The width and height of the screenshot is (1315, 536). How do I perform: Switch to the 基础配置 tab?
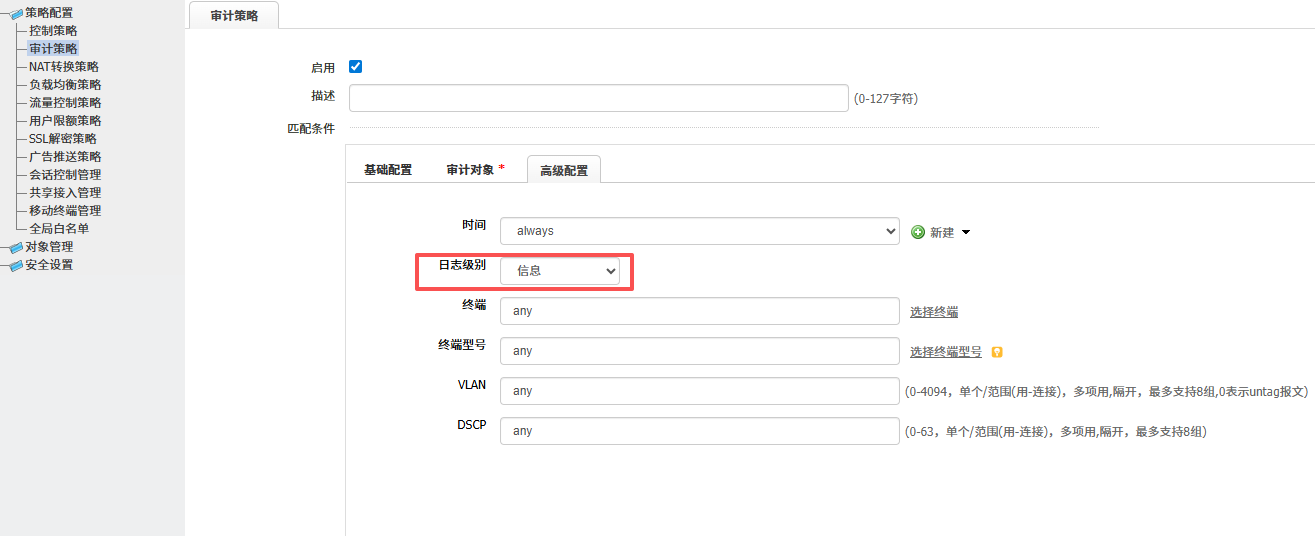point(388,170)
